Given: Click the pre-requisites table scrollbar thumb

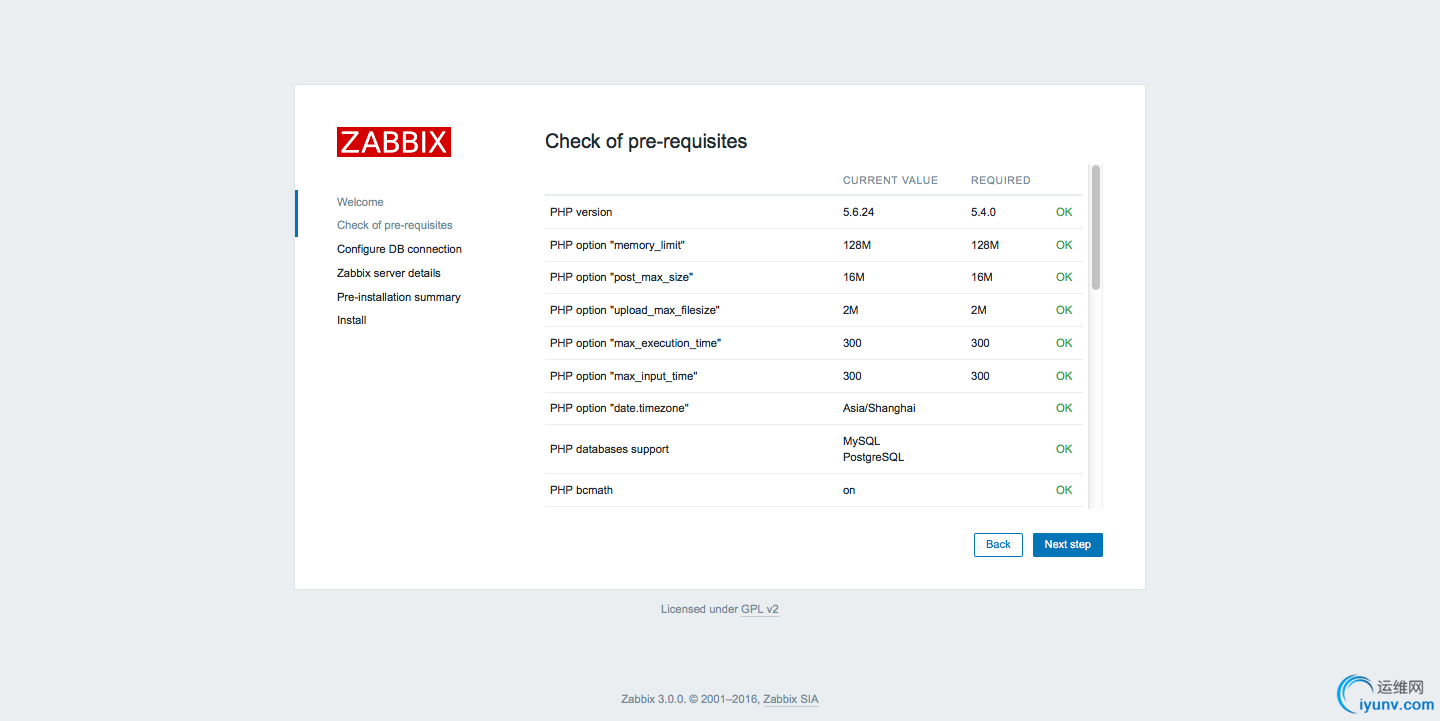Looking at the screenshot, I should click(1096, 228).
